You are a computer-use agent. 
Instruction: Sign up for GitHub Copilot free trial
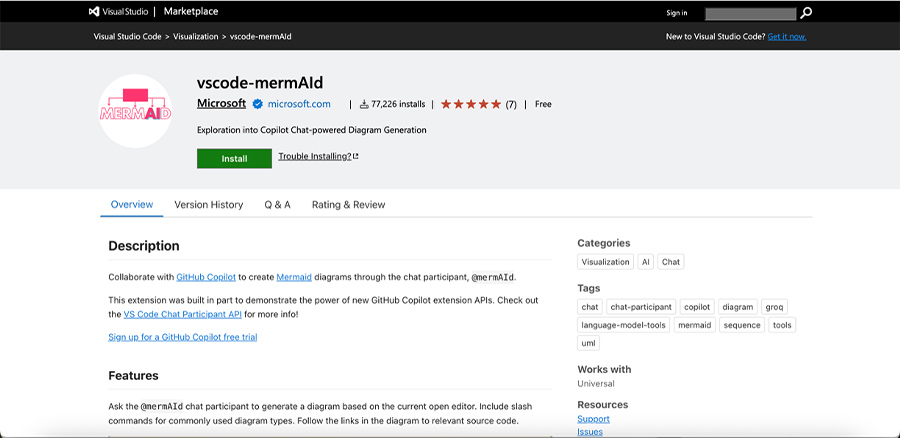tap(183, 337)
